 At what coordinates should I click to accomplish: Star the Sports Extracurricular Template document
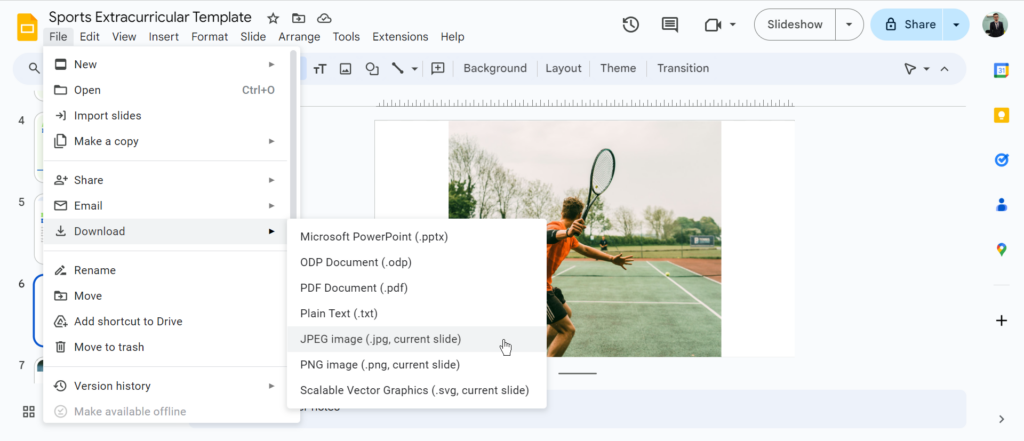pos(273,18)
